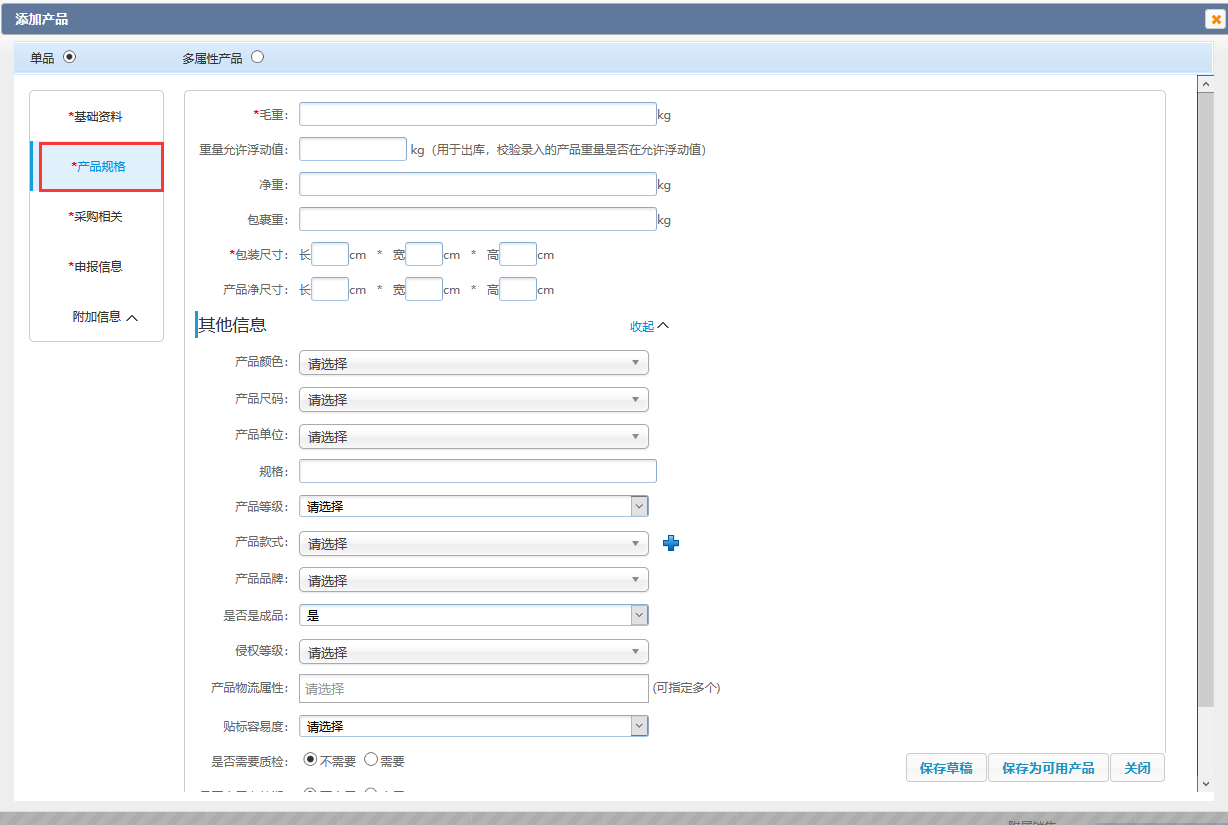
Task: Collapse the 附加信息 sidebar chevron
Action: point(132,317)
